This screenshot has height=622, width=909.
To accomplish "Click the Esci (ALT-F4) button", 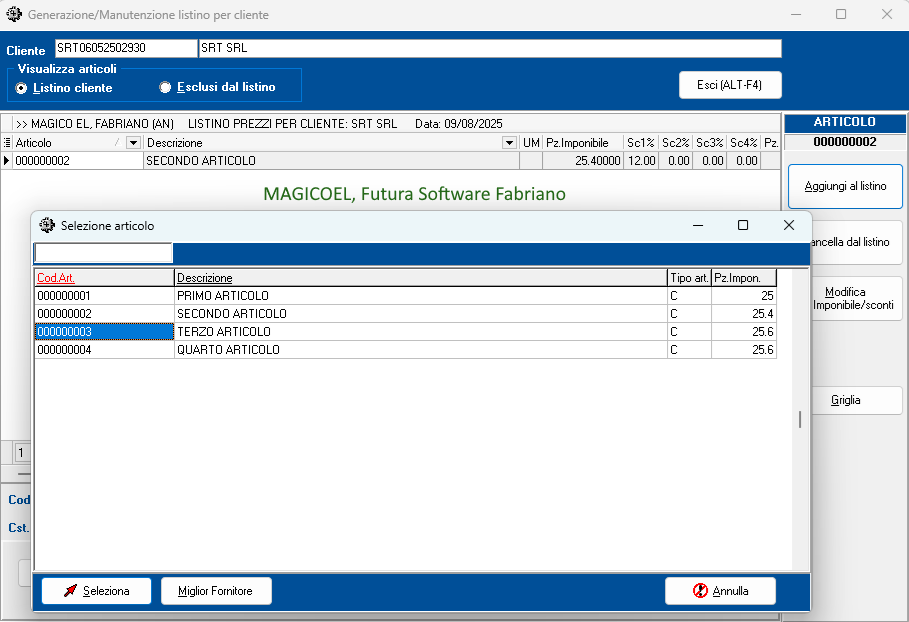I will click(730, 85).
